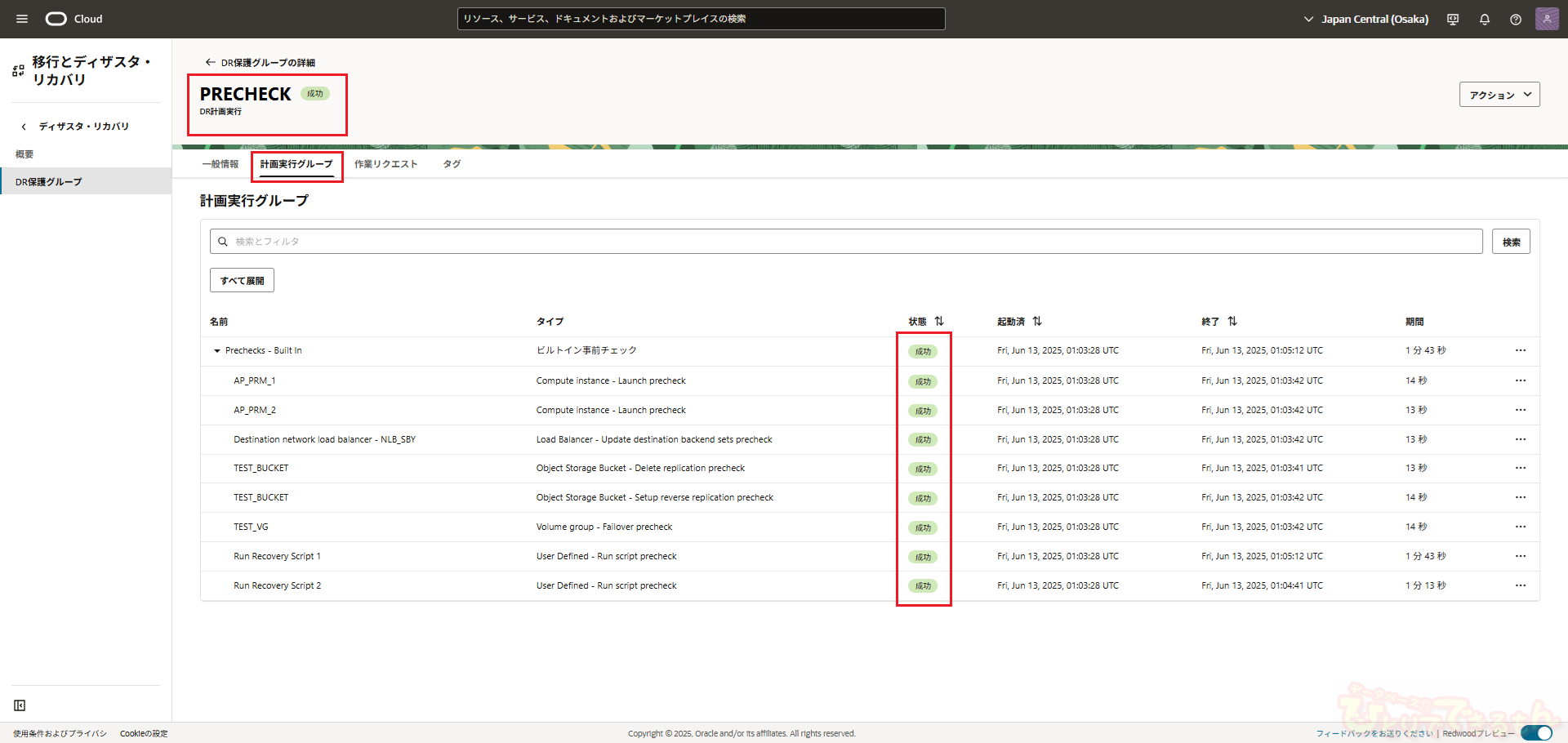Open the アクション dropdown
This screenshot has width=1568, height=743.
click(x=1499, y=95)
